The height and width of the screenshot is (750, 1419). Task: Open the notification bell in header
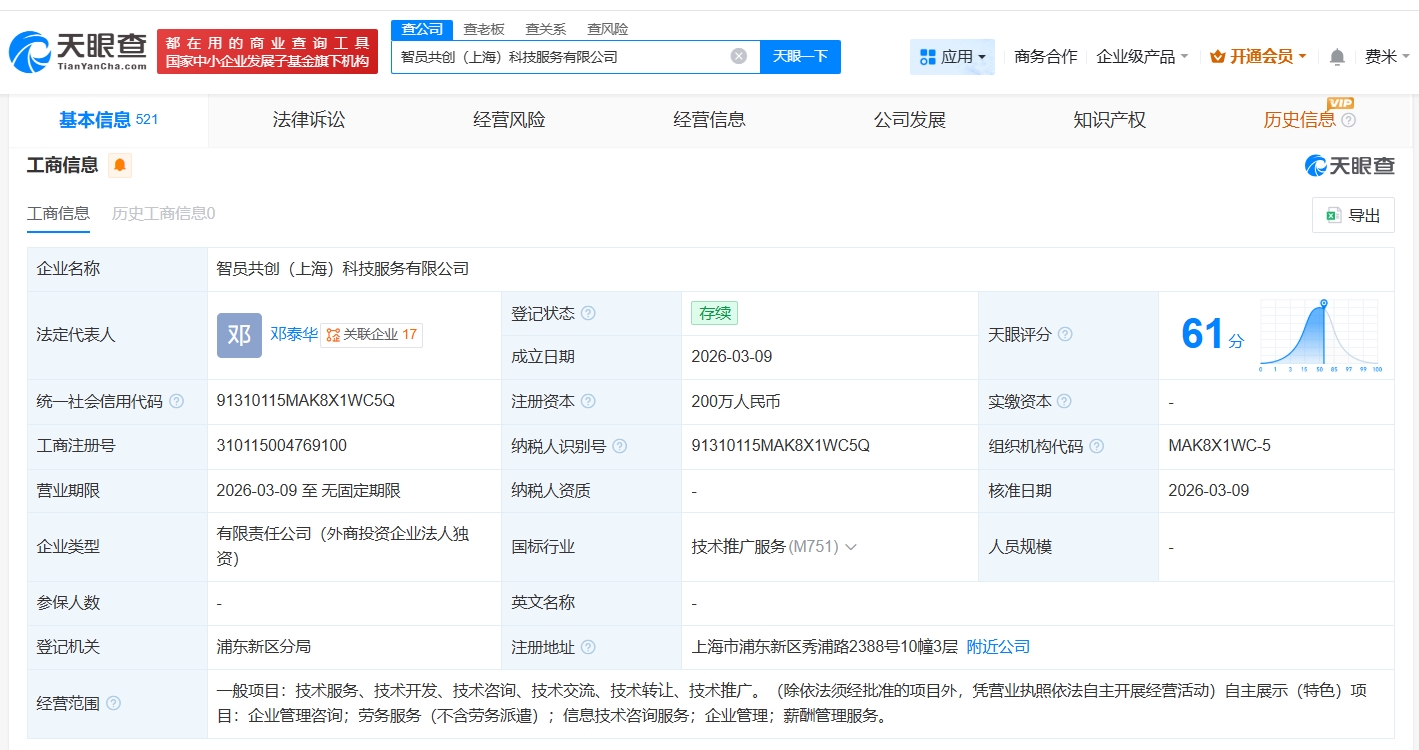[1337, 57]
